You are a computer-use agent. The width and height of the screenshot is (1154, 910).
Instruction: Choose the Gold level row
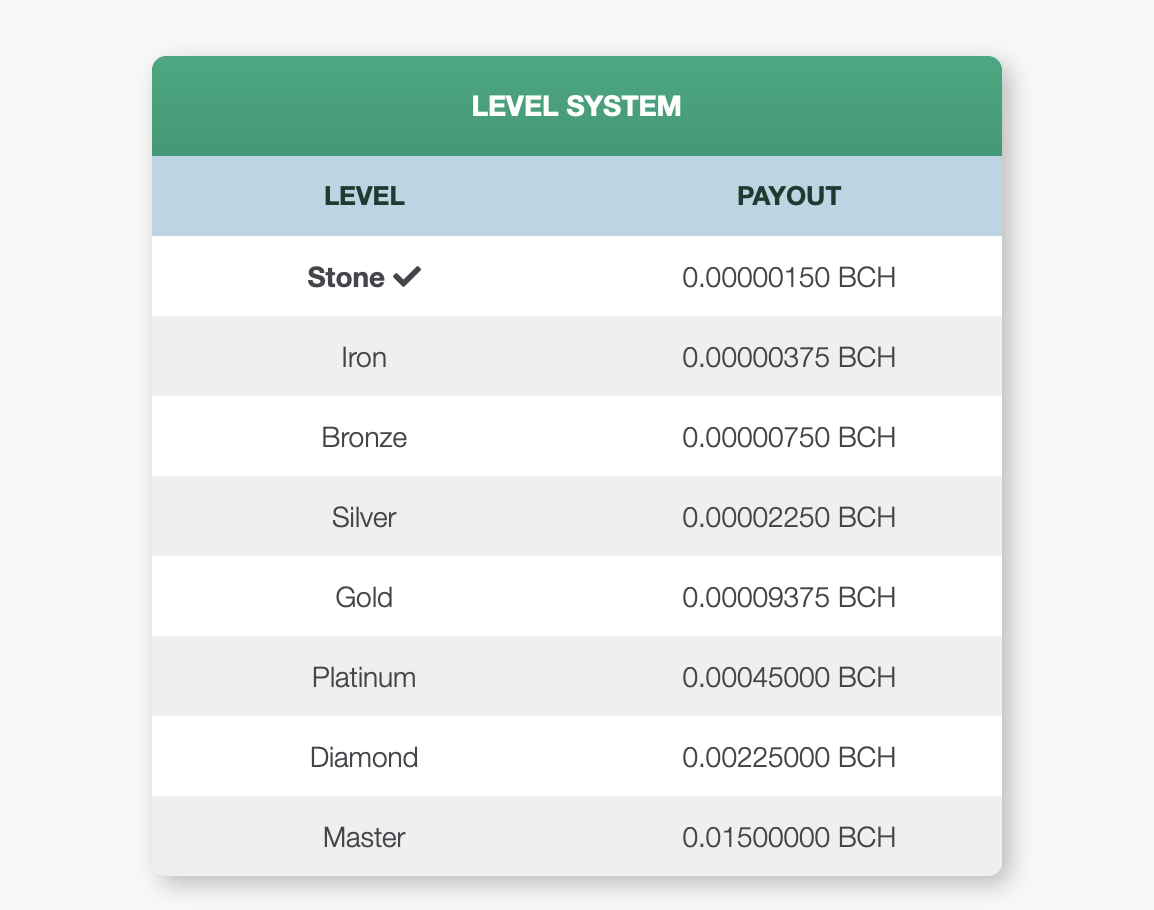click(577, 596)
